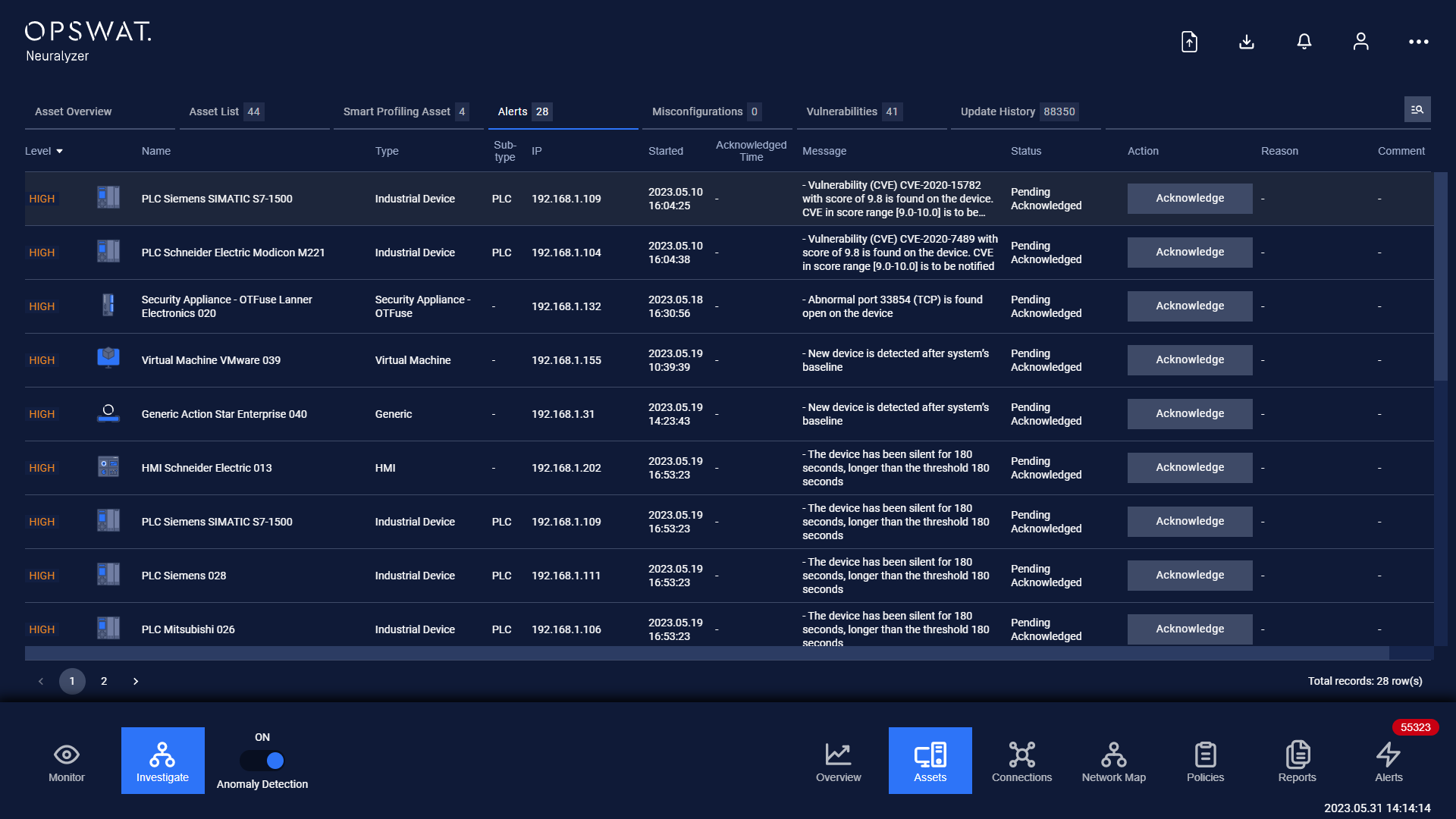Click the PLC Siemens 028 device icon
This screenshot has width=1456, height=819.
(x=108, y=575)
